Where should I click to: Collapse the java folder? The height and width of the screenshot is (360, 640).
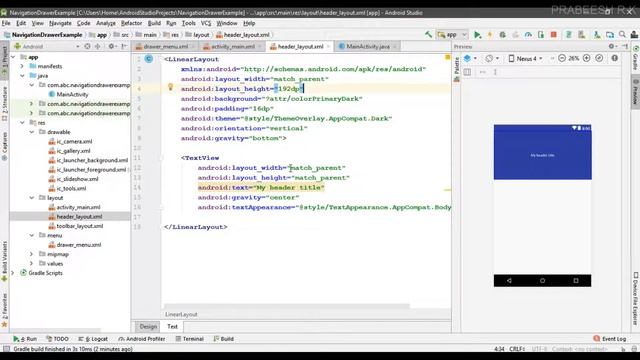22,76
